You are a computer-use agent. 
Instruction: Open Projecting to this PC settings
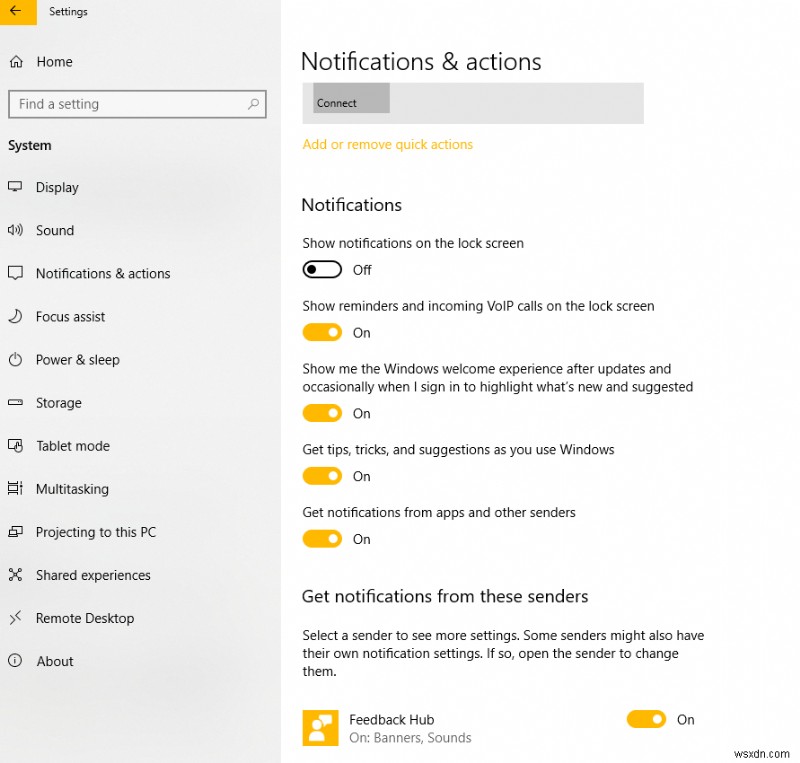[95, 532]
